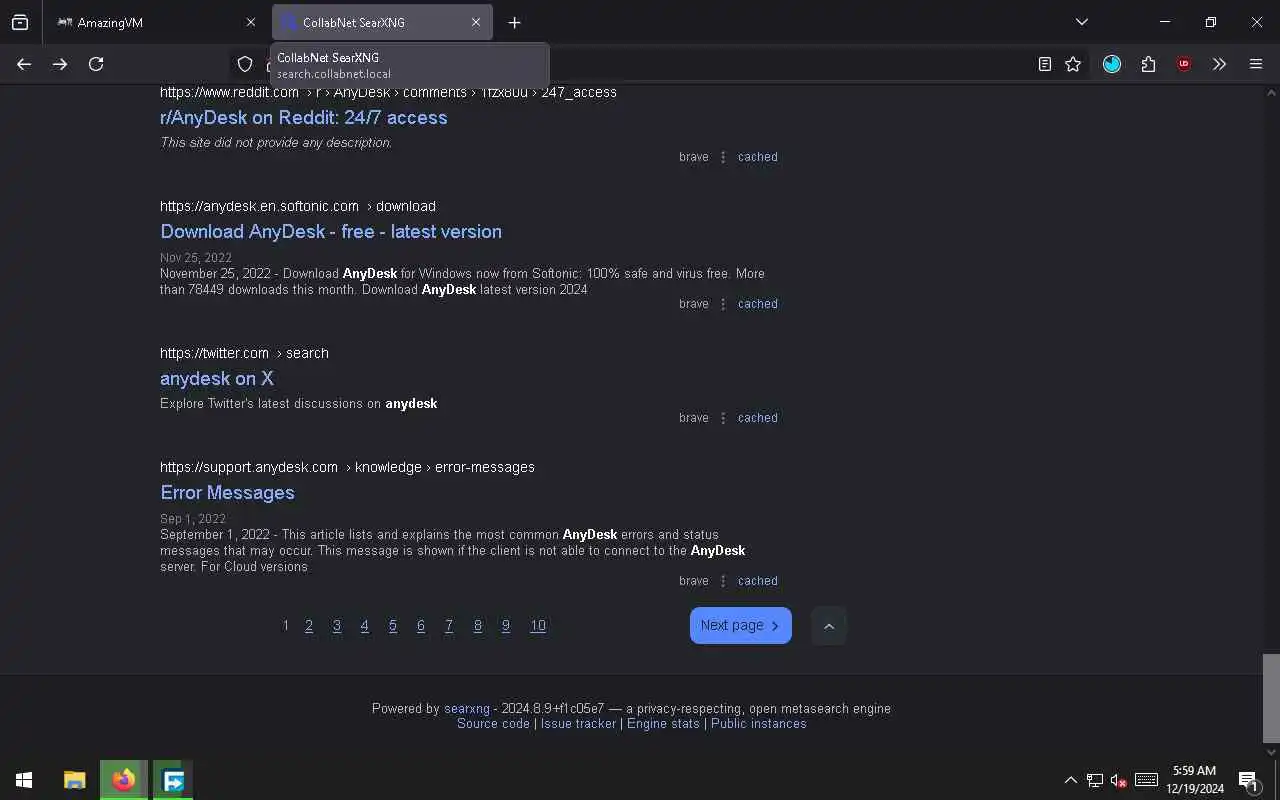Viewport: 1280px width, 800px height.
Task: Show more tools overflow chevrons
Action: pyautogui.click(x=1219, y=64)
